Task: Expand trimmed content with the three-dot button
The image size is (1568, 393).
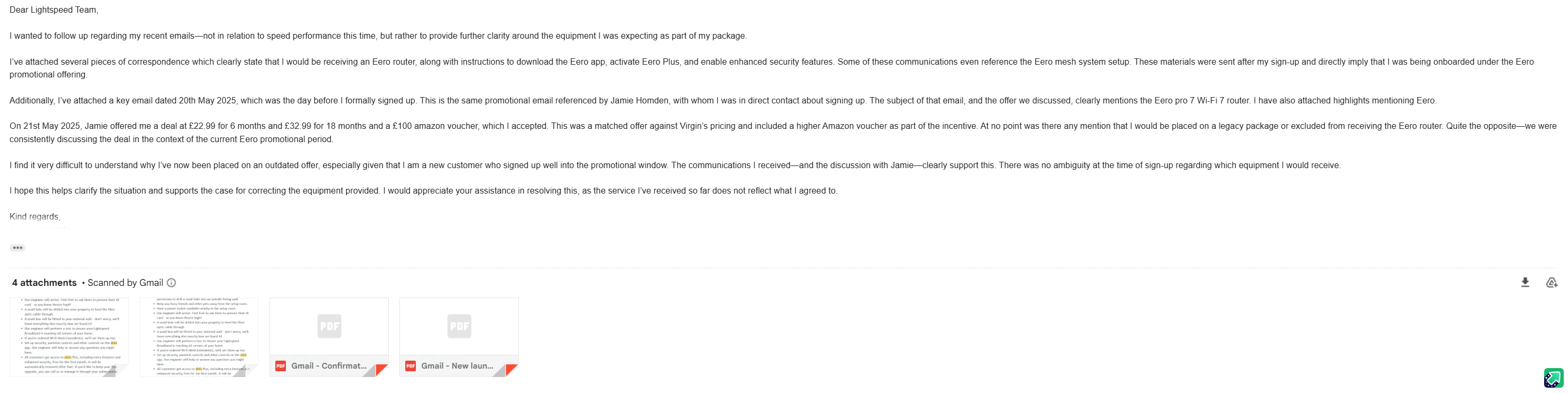Action: point(18,248)
